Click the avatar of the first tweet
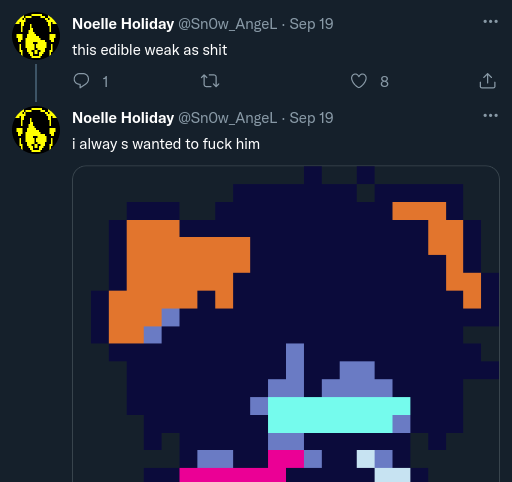Image resolution: width=512 pixels, height=482 pixels. (36, 36)
